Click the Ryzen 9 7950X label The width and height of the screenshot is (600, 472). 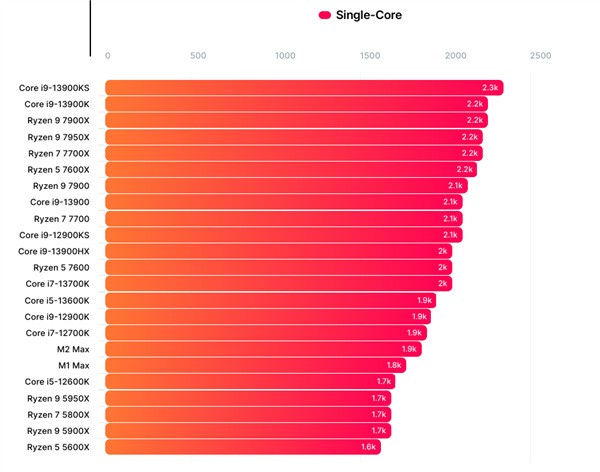58,137
